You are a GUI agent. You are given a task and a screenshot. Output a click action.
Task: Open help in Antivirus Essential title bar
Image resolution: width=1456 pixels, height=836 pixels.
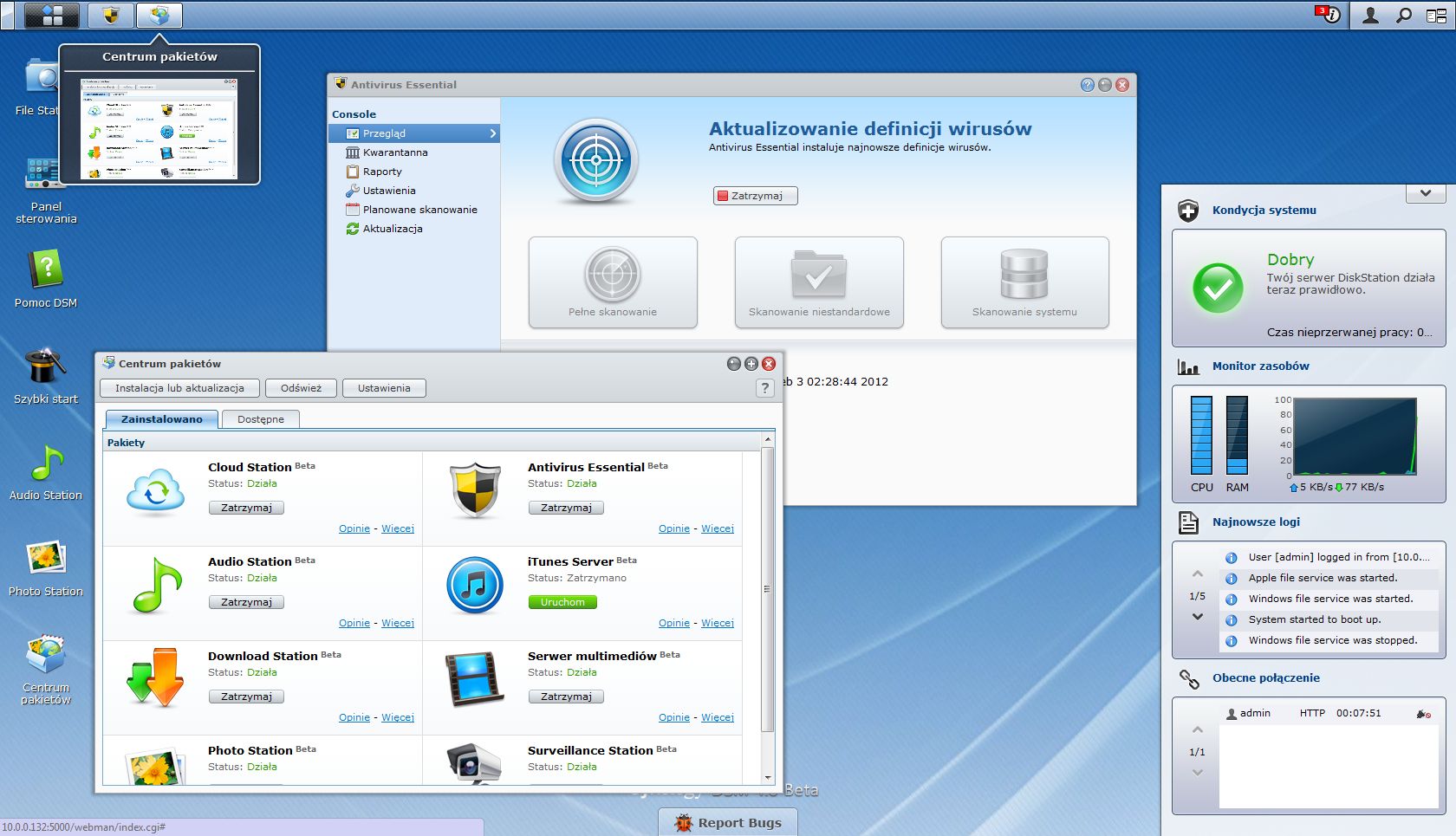1088,85
